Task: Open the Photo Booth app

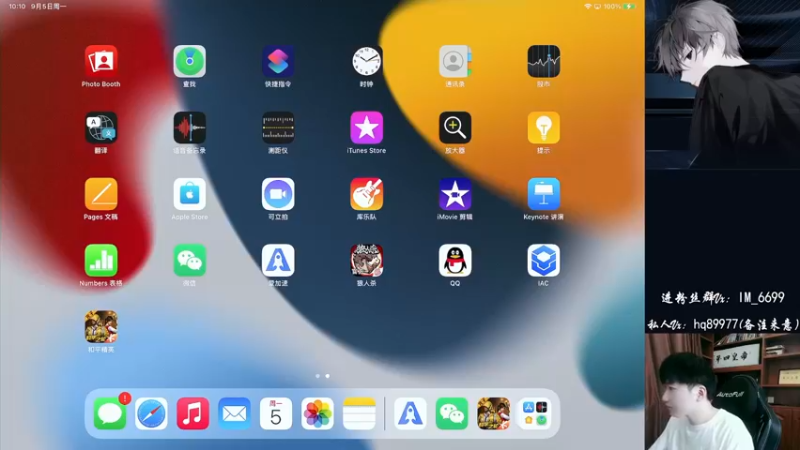Action: coord(101,61)
